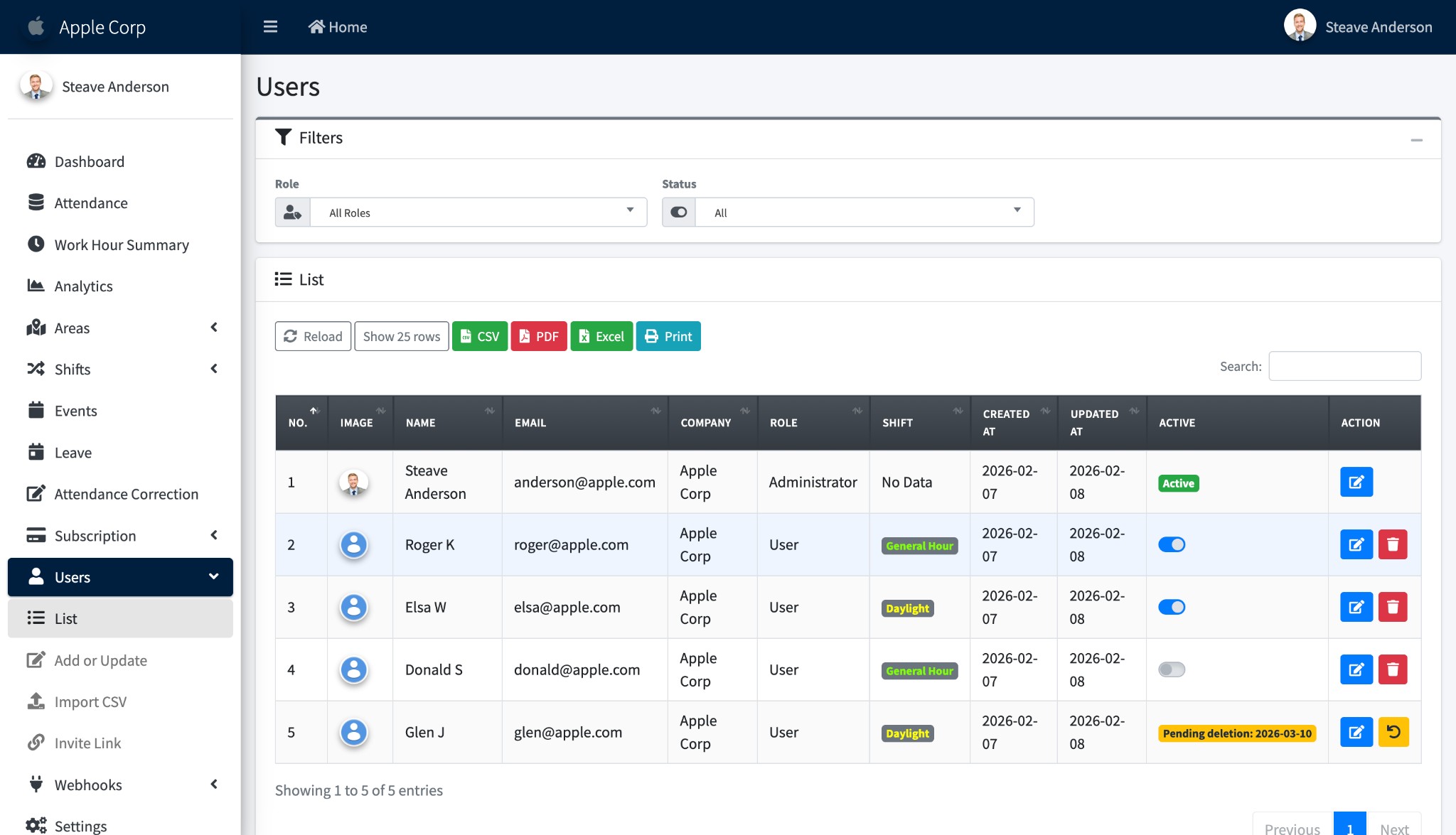Click the edit icon for Steave Anderson row

point(1356,482)
